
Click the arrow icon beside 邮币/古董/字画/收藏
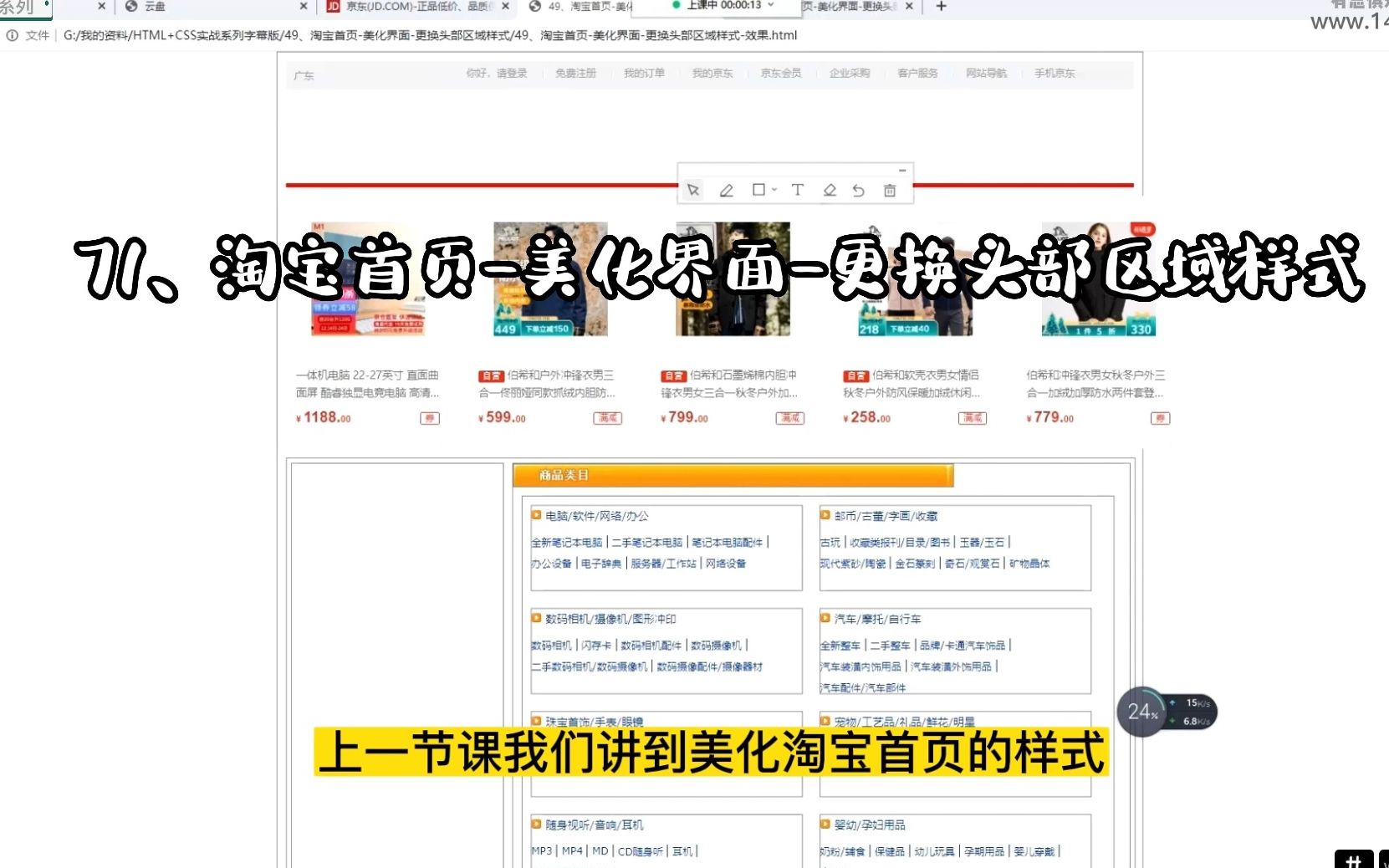click(x=825, y=515)
